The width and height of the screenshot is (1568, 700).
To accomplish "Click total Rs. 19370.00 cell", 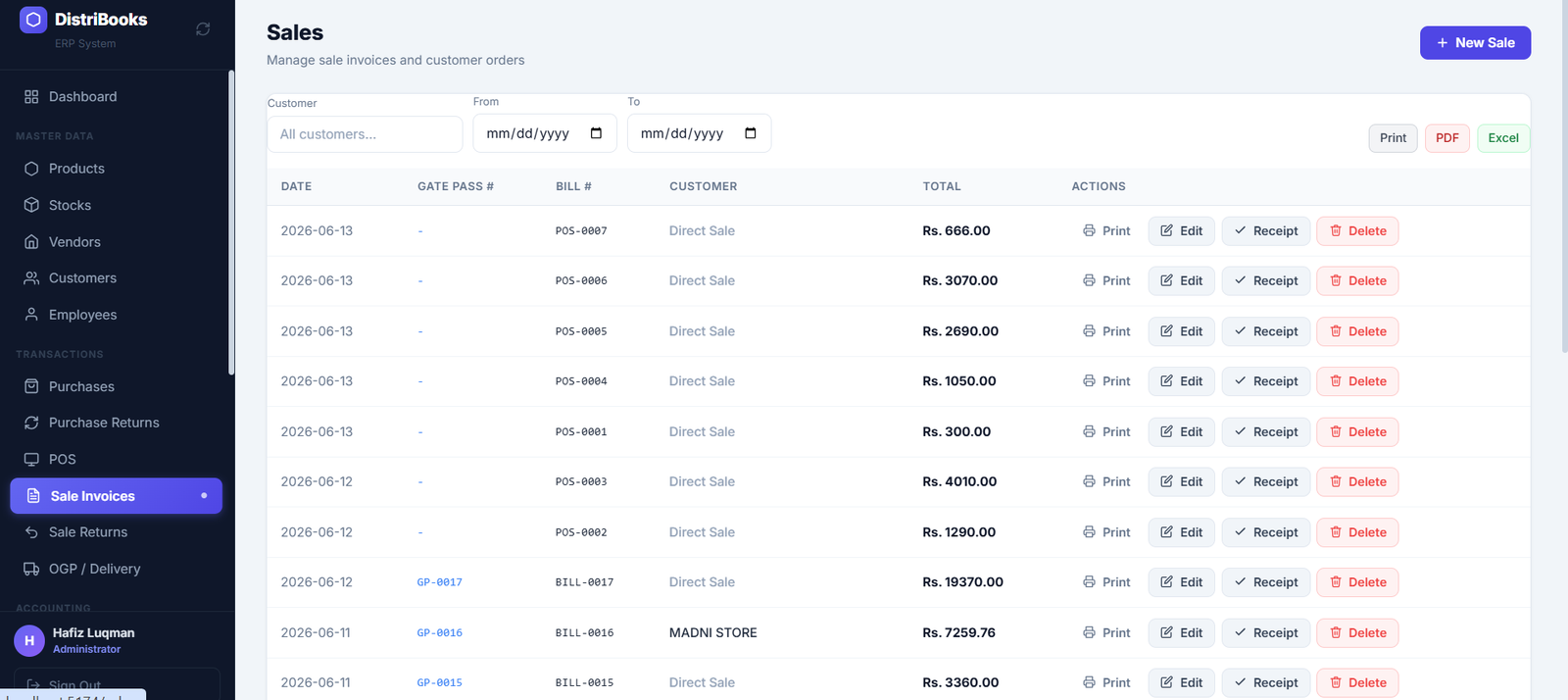I will tap(962, 582).
